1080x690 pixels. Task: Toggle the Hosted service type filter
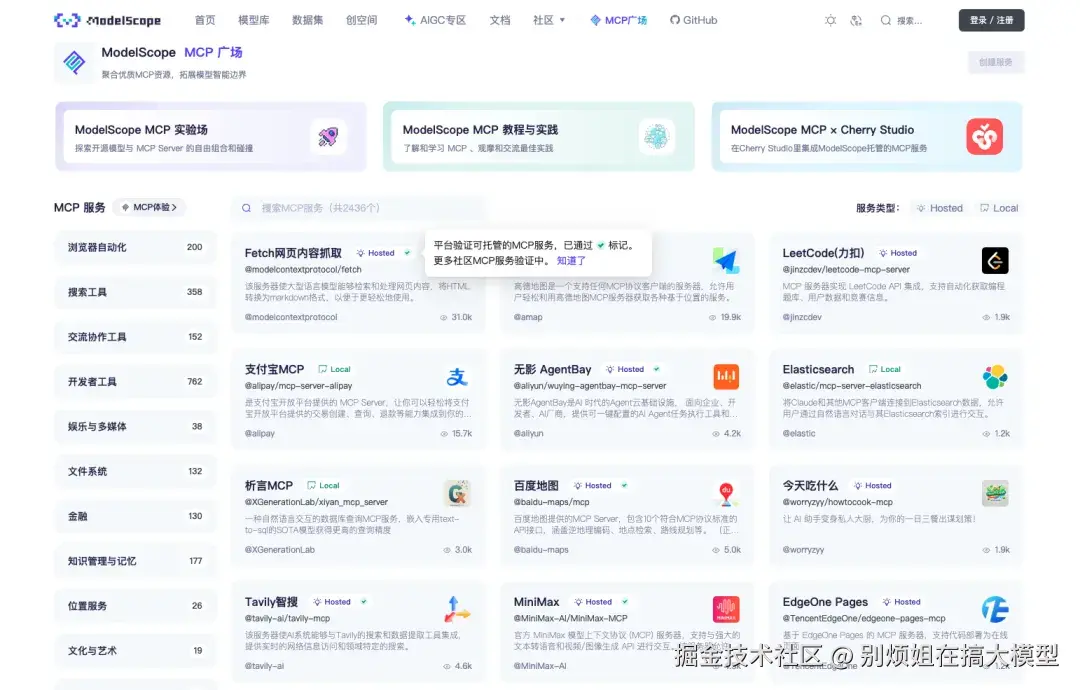[x=939, y=208]
